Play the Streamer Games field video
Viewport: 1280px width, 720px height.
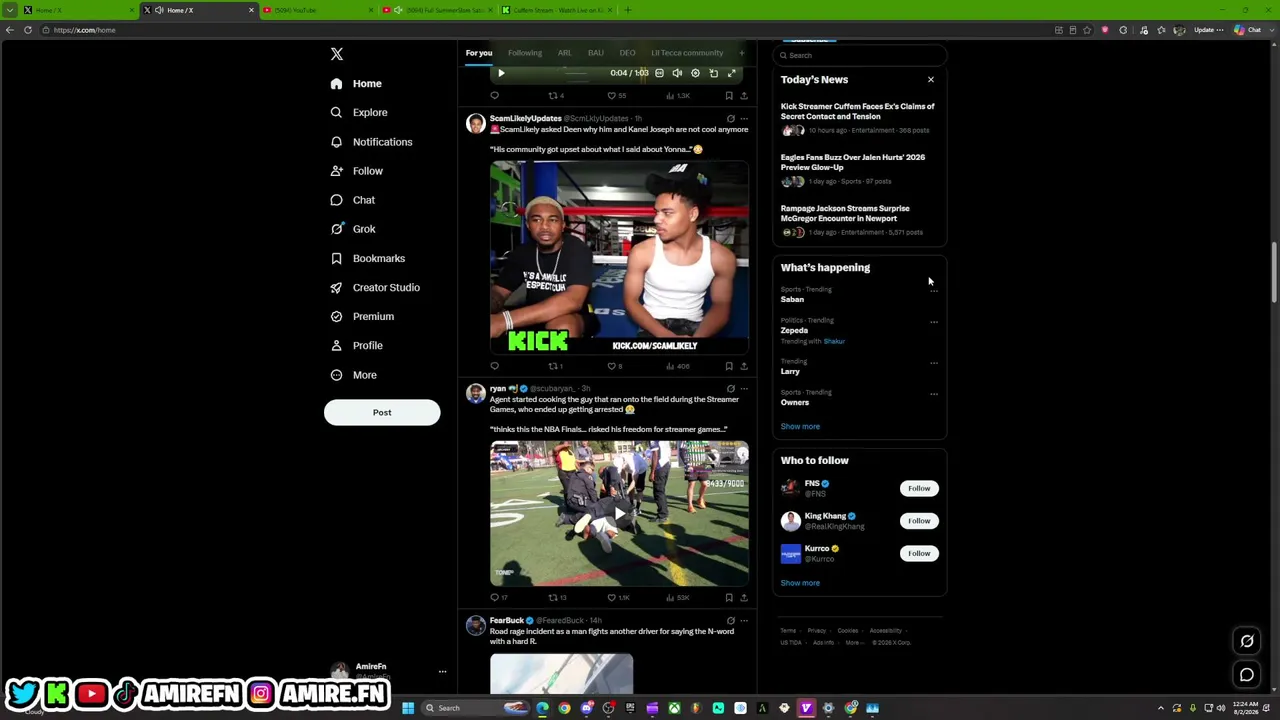click(x=619, y=514)
